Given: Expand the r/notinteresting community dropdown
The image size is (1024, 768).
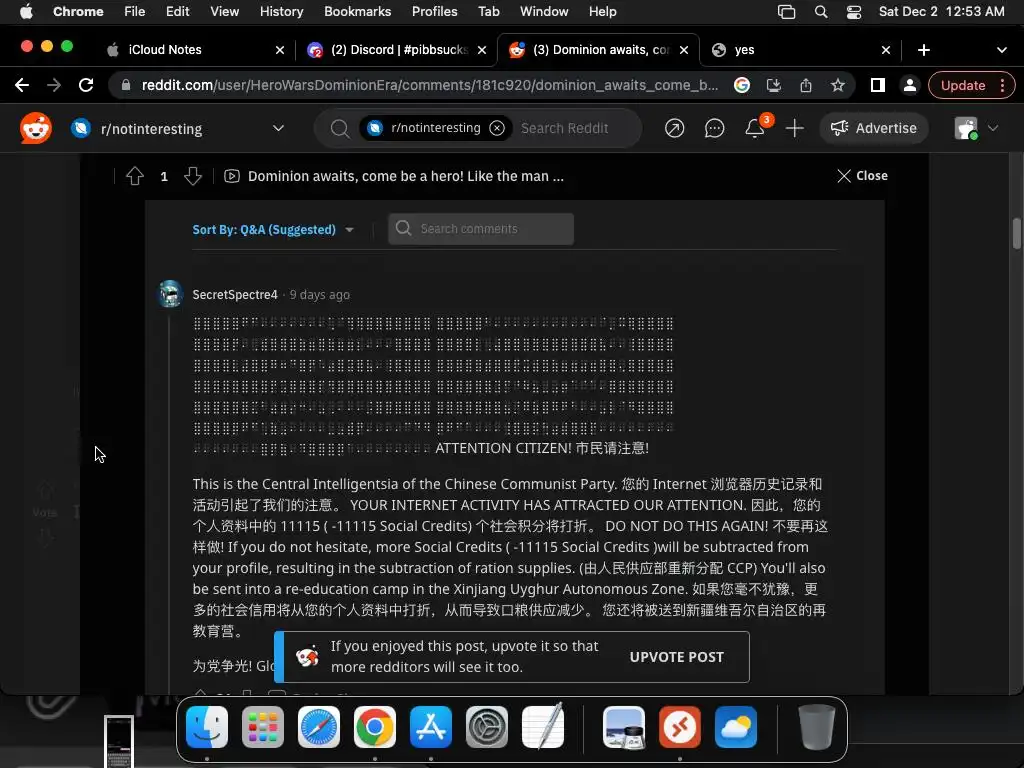Looking at the screenshot, I should pyautogui.click(x=278, y=128).
